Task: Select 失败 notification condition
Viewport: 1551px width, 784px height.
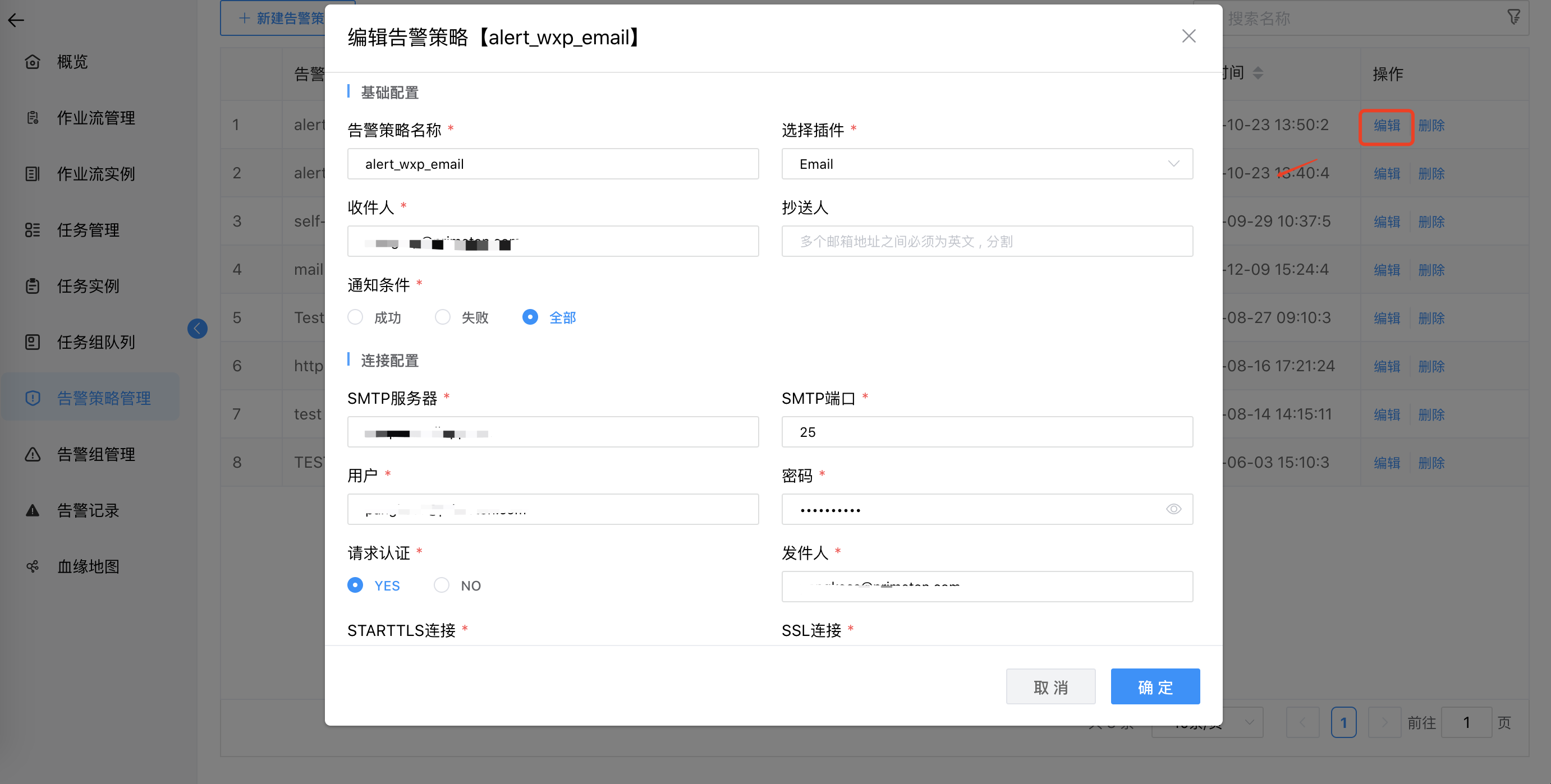Action: pyautogui.click(x=443, y=317)
